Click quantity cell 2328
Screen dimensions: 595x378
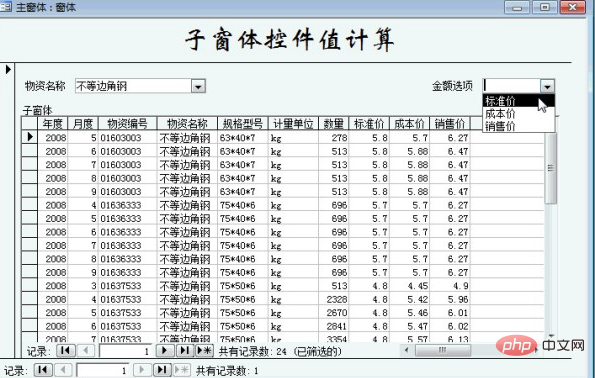(334, 299)
